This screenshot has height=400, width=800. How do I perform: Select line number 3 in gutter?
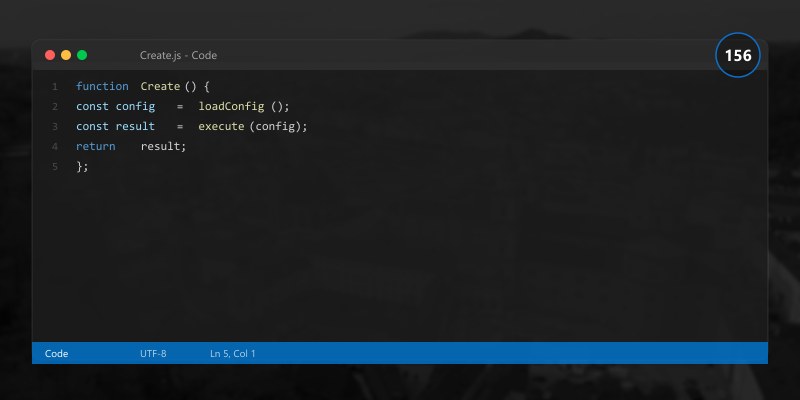tap(55, 127)
